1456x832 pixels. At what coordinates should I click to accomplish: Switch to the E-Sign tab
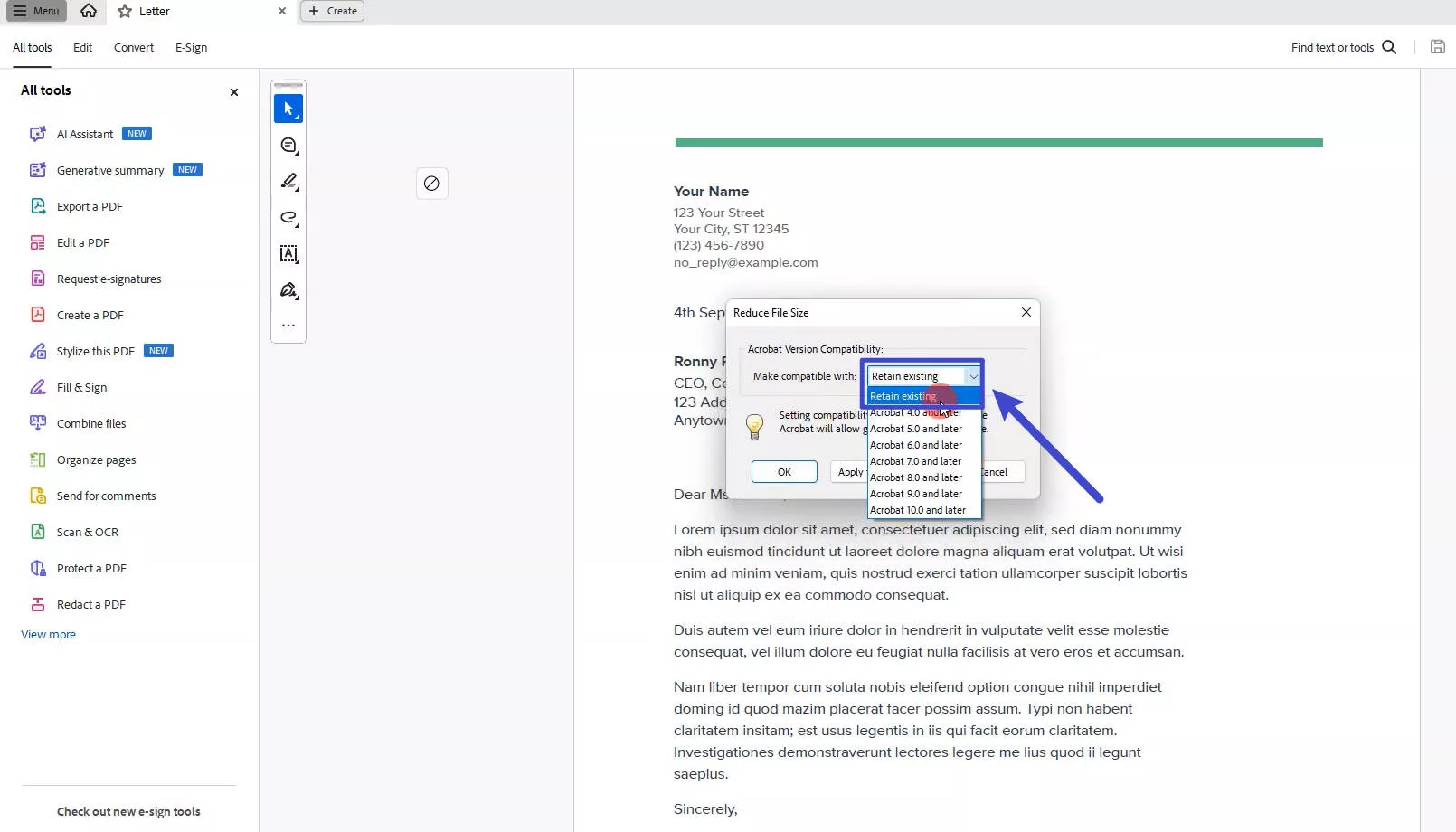click(x=191, y=47)
